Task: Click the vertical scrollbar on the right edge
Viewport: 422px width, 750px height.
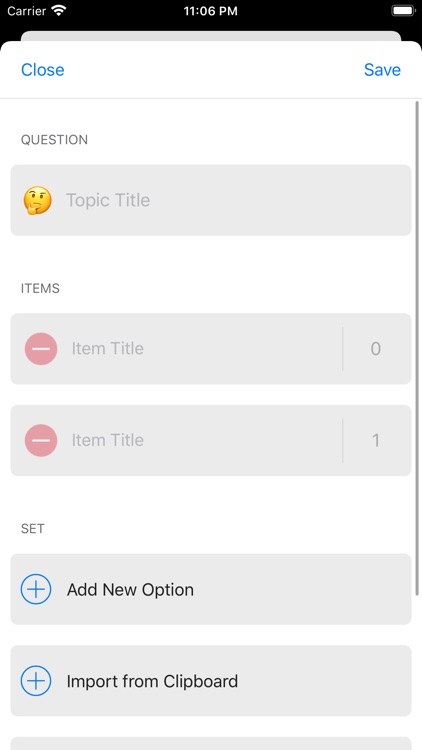Action: [417, 347]
